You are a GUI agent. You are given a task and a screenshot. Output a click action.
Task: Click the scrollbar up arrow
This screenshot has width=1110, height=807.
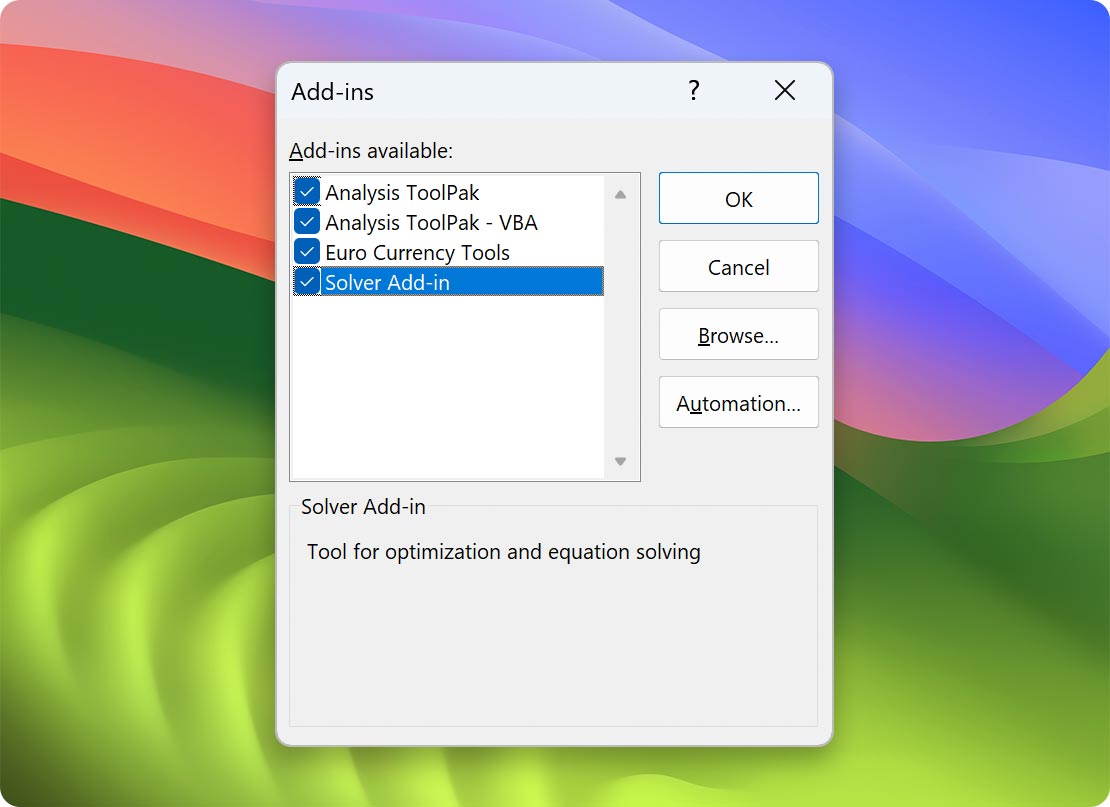pyautogui.click(x=620, y=196)
